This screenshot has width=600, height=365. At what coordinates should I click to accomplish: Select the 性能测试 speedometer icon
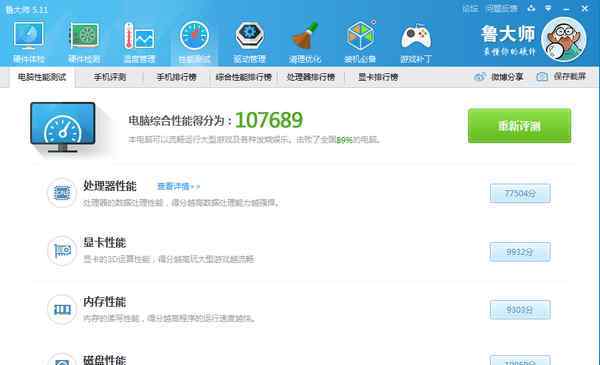(194, 36)
